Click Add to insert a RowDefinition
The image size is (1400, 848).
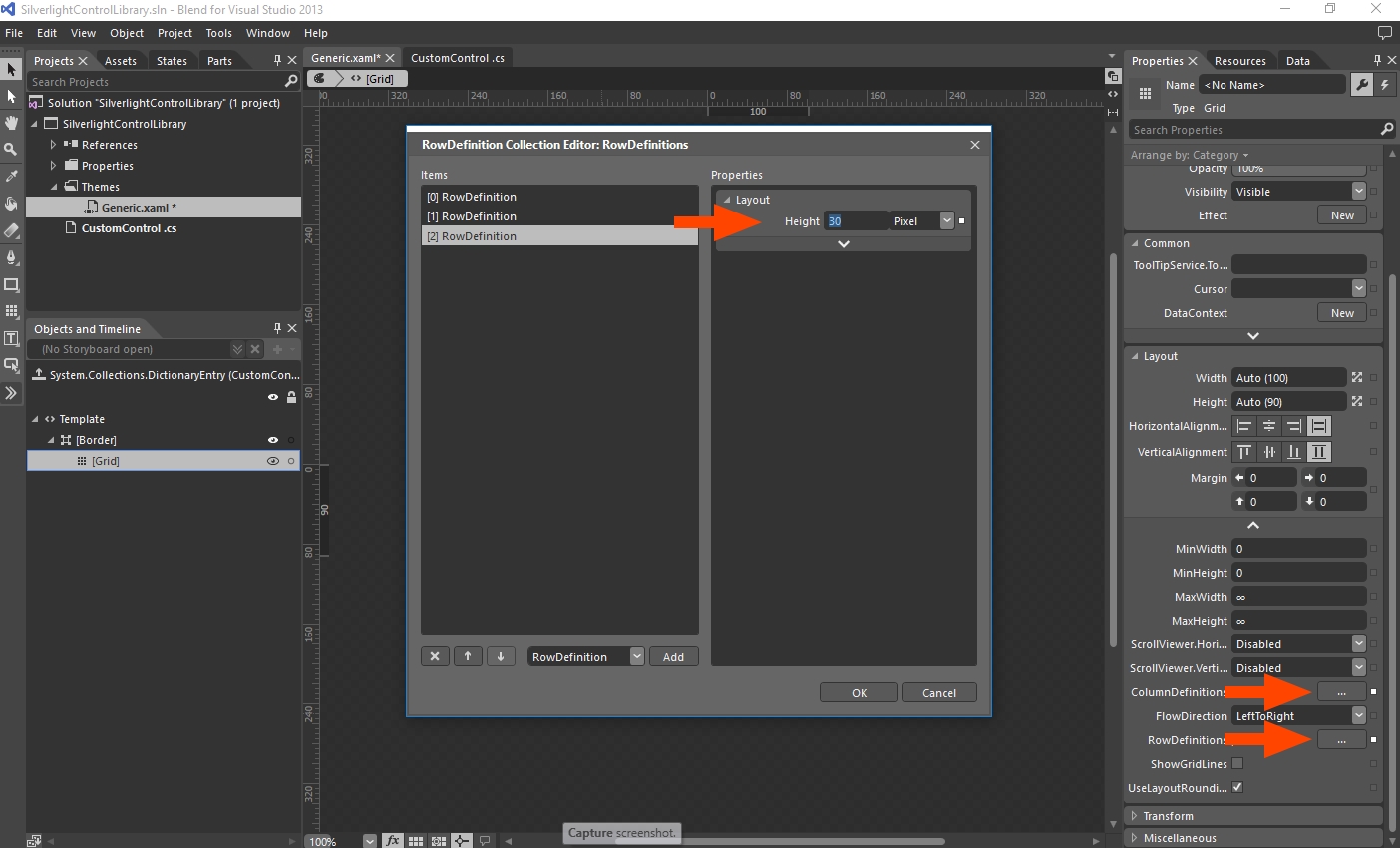673,657
